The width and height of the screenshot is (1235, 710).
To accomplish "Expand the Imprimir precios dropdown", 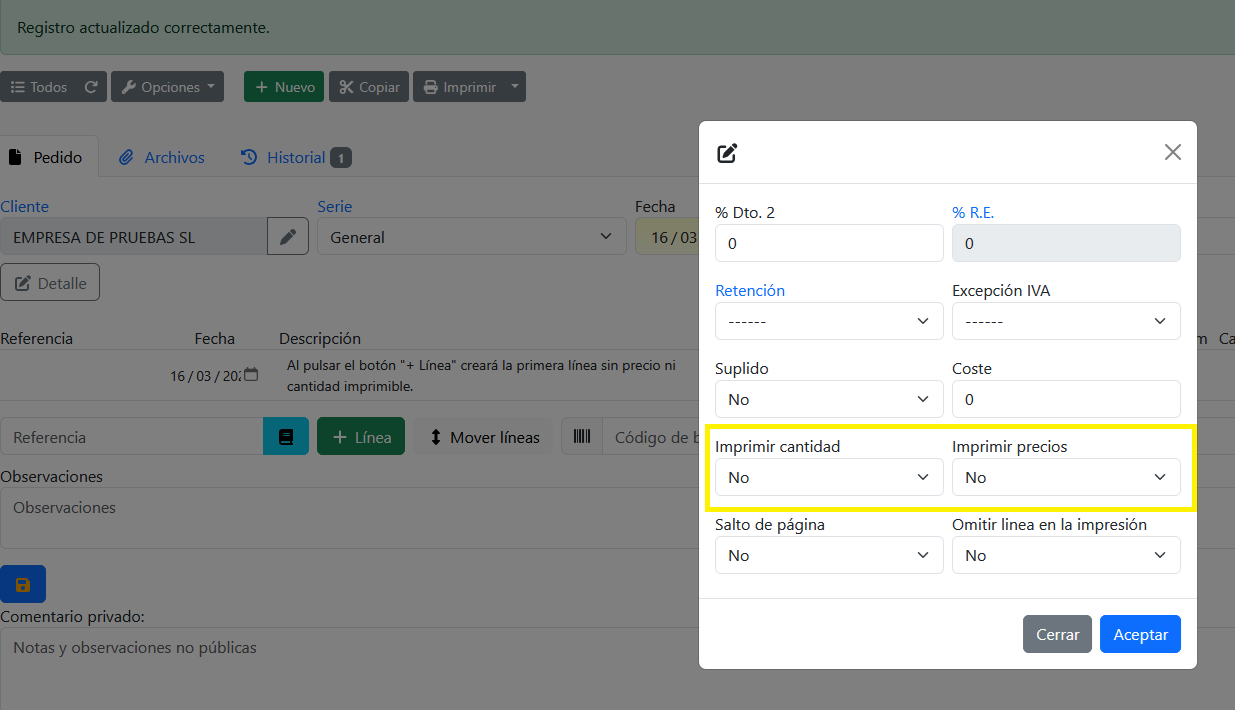I will tap(1065, 477).
